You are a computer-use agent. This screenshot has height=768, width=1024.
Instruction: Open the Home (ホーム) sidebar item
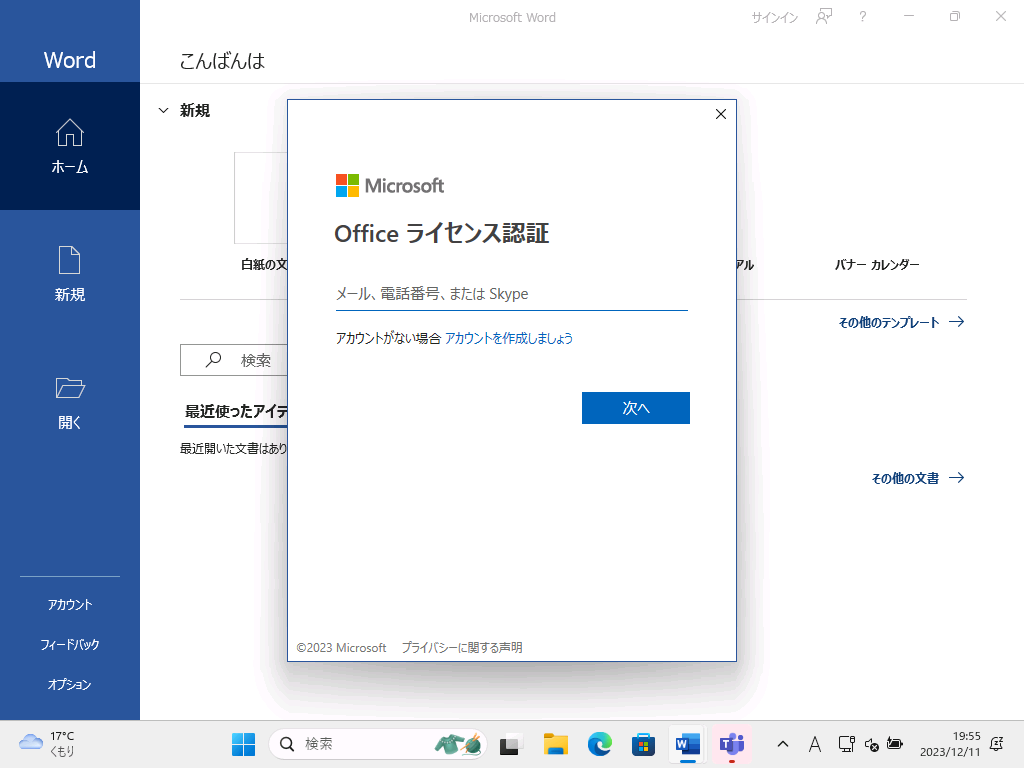(70, 146)
